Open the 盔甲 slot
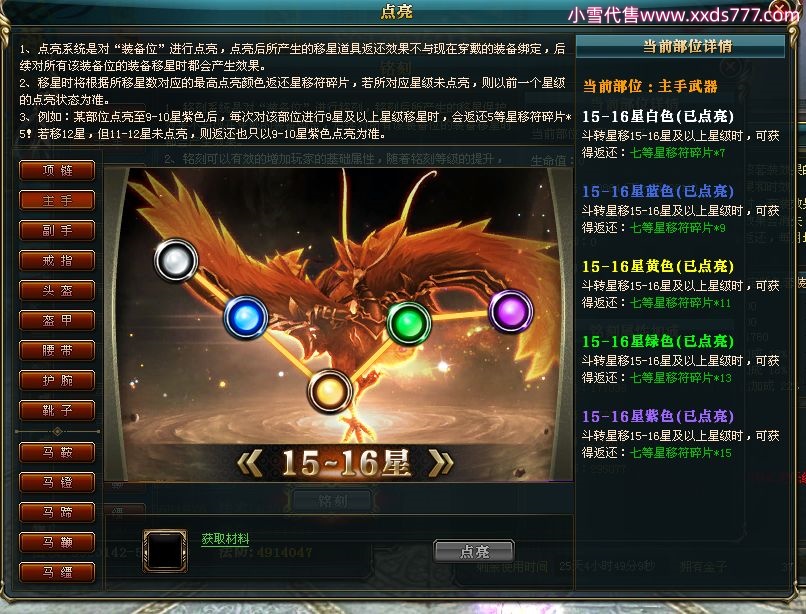806x614 pixels. [x=57, y=320]
